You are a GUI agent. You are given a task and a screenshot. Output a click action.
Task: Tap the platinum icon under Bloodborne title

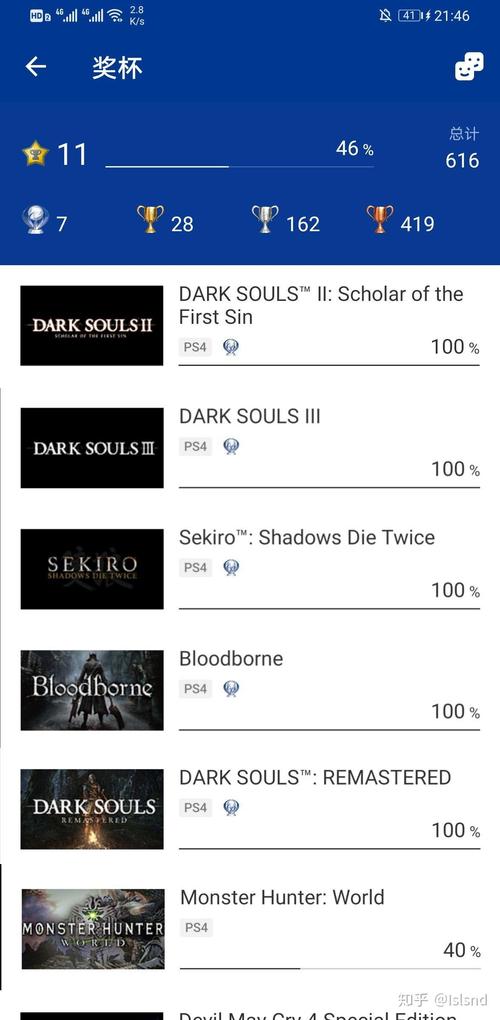point(231,688)
